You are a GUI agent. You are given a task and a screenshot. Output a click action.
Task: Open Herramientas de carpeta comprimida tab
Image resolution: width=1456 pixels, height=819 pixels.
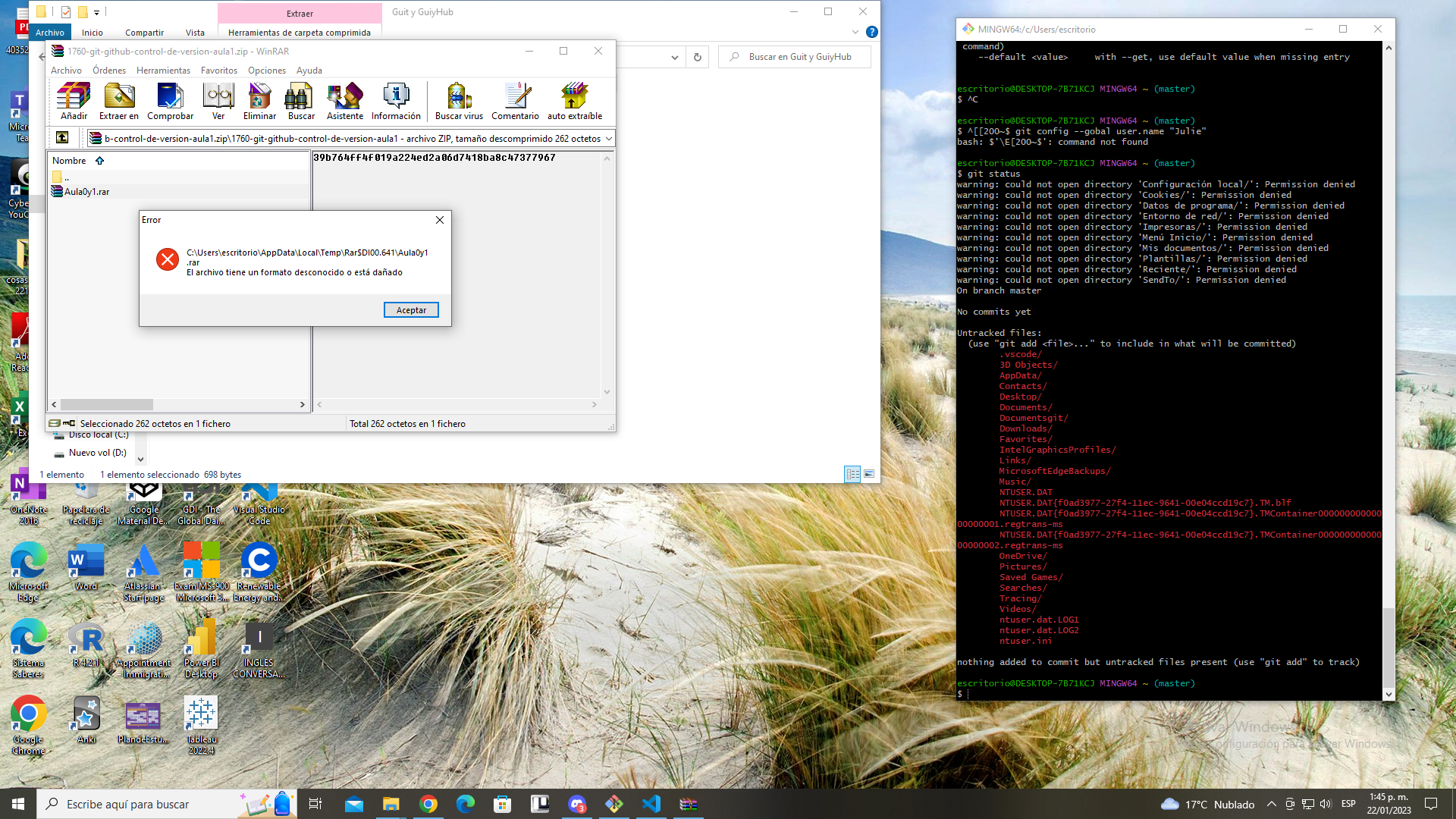point(300,33)
